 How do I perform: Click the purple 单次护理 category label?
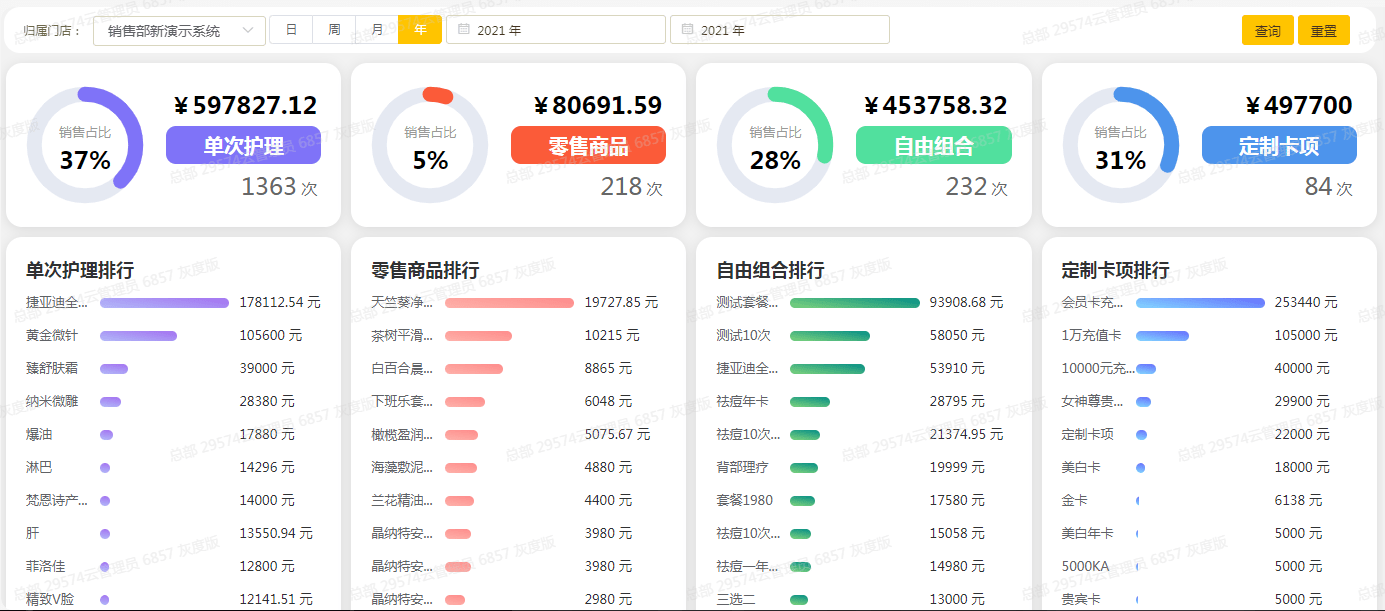click(243, 145)
